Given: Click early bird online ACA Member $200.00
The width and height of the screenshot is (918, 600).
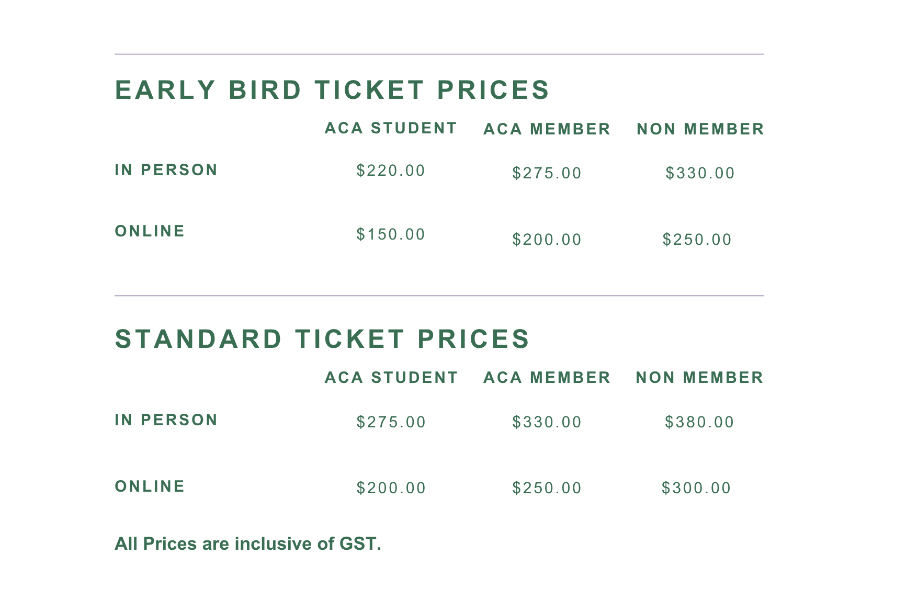Looking at the screenshot, I should [547, 240].
